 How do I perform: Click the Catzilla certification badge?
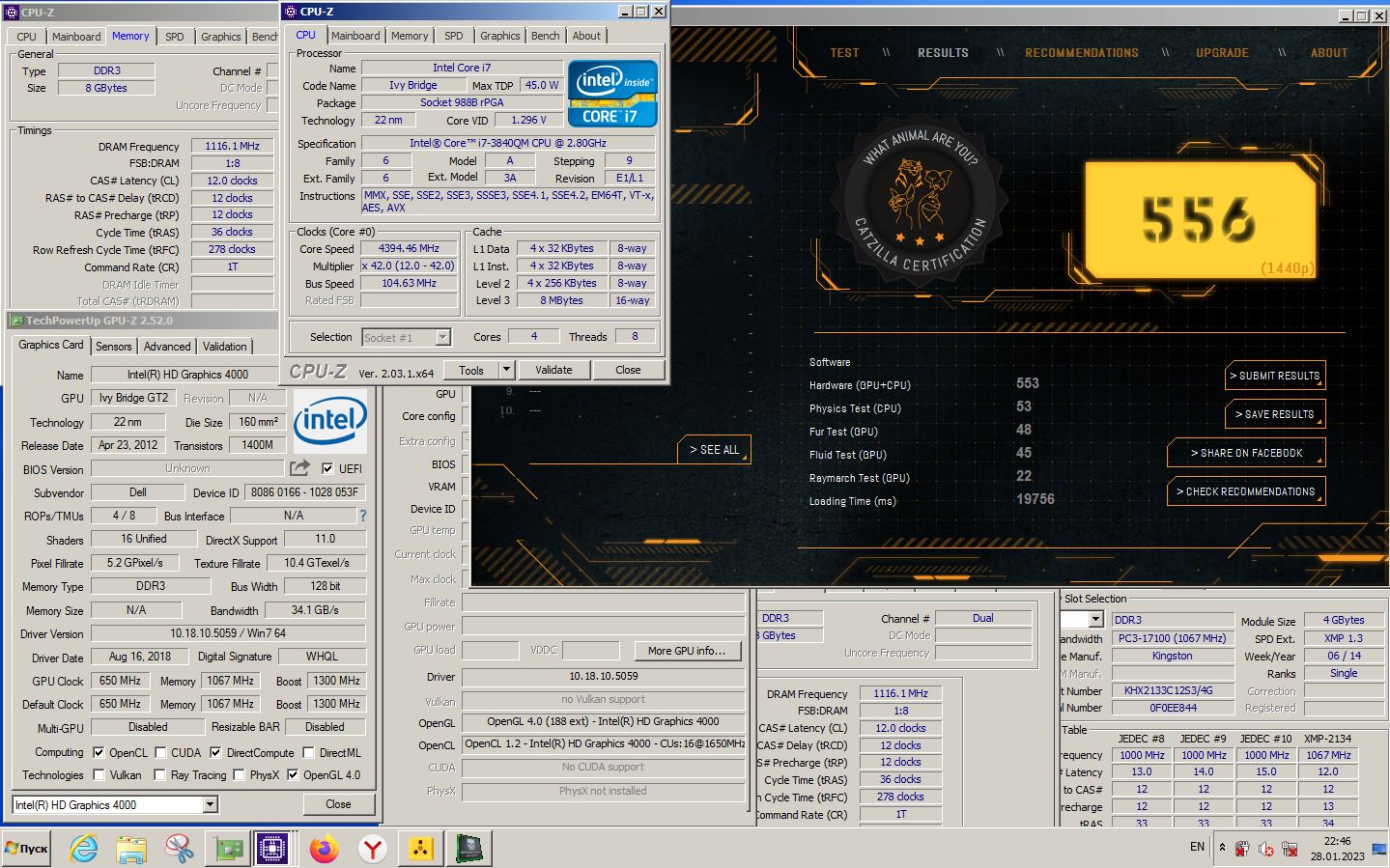[921, 201]
